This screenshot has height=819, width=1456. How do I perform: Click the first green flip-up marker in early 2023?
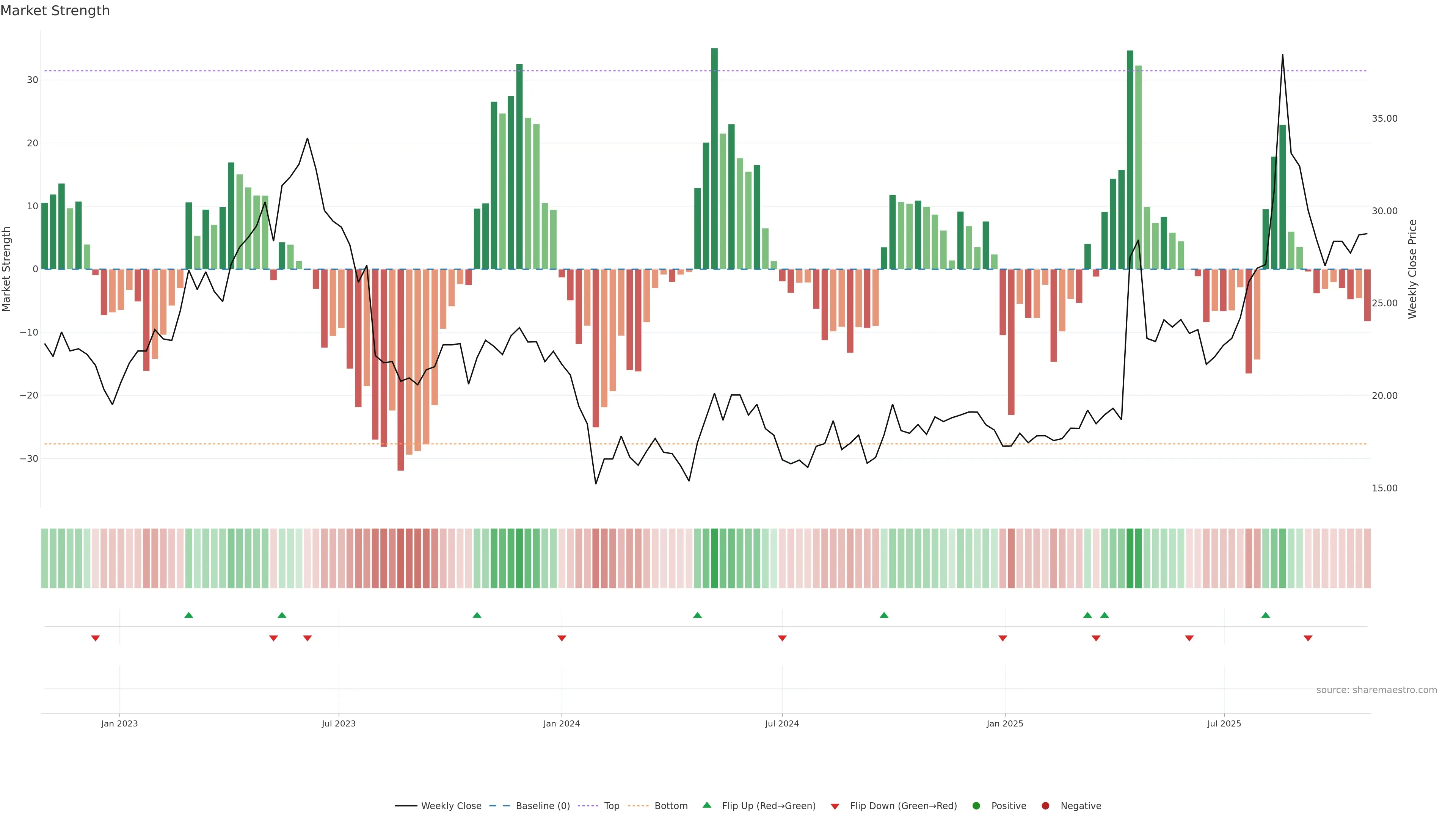pos(189,615)
